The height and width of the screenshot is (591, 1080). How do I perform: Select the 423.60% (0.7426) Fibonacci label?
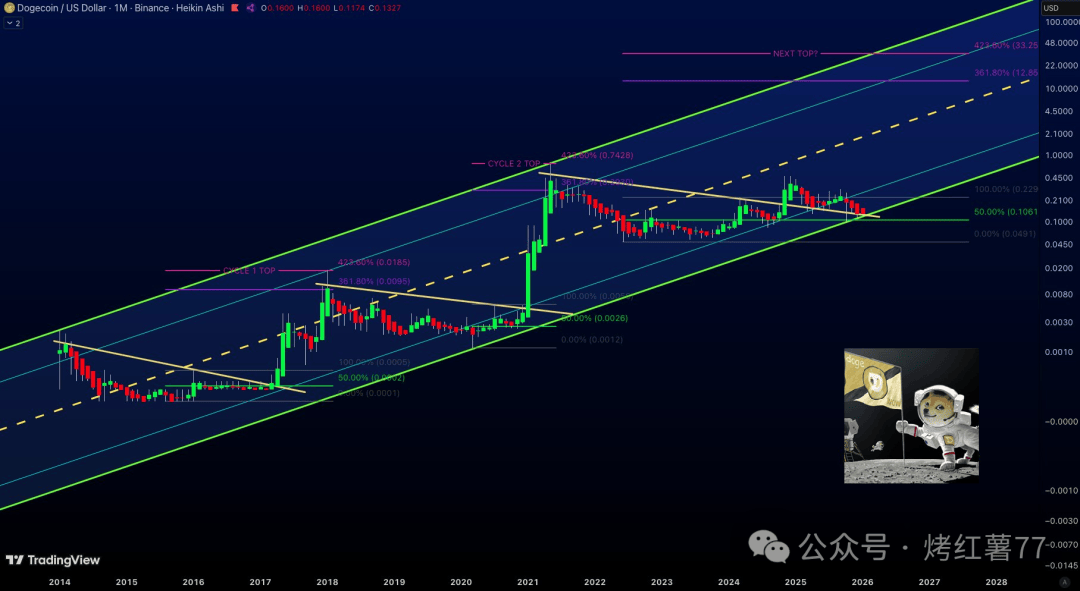597,156
